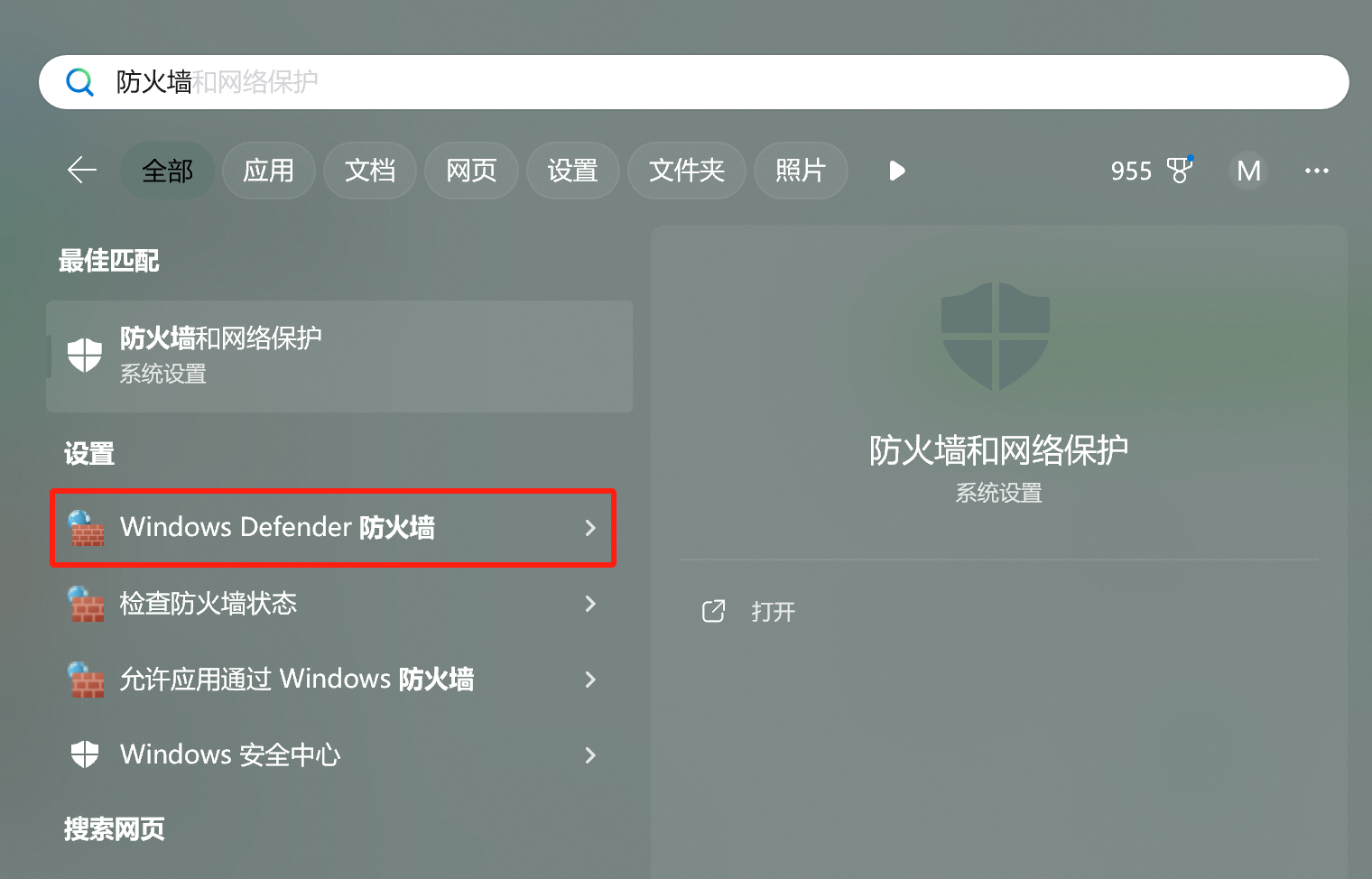The height and width of the screenshot is (879, 1372).
Task: Switch to the 应用 filter tab
Action: coord(268,170)
